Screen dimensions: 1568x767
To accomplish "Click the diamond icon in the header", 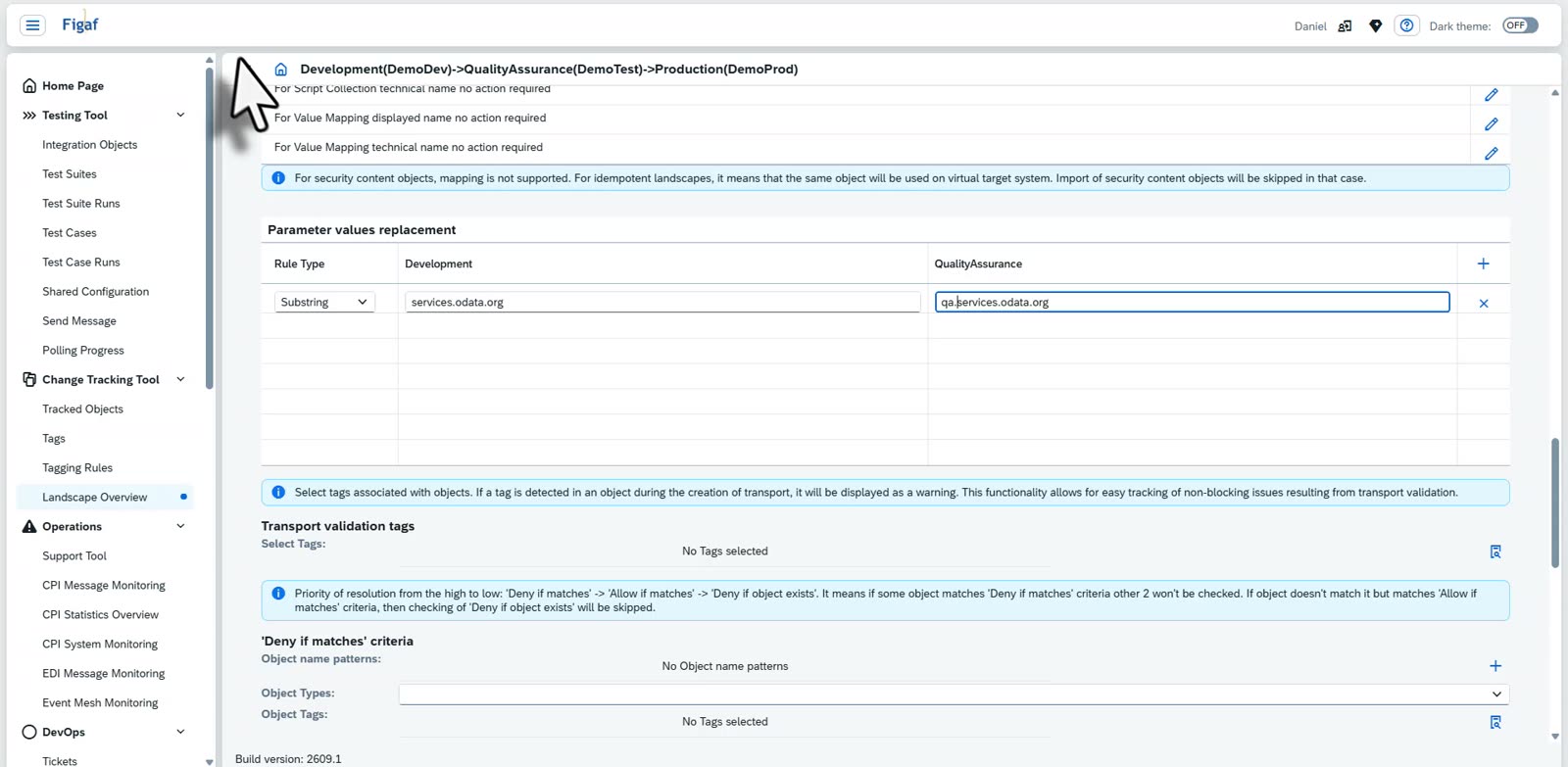I will 1376,26.
